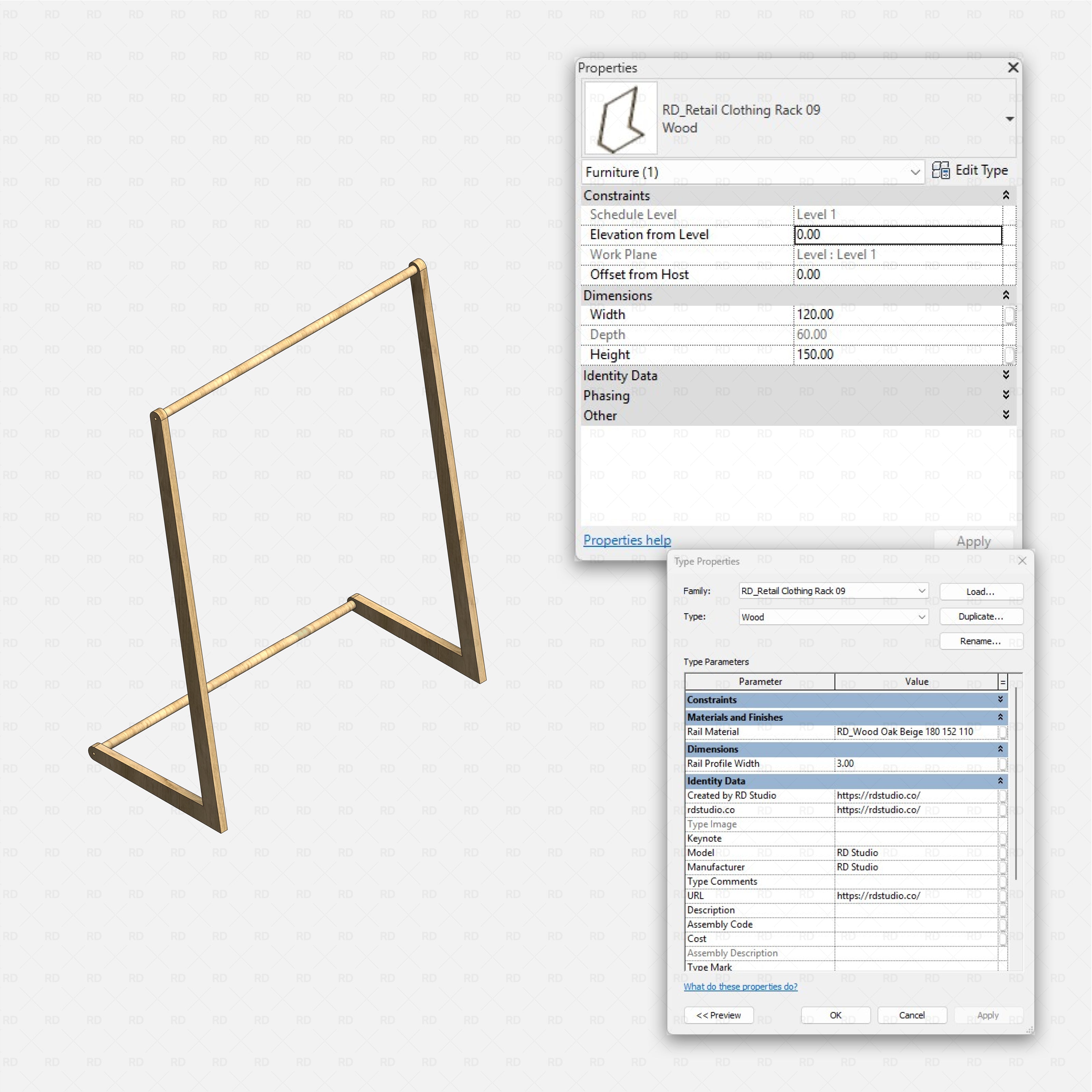
Task: Click the Type Comments value cell
Action: [x=916, y=882]
